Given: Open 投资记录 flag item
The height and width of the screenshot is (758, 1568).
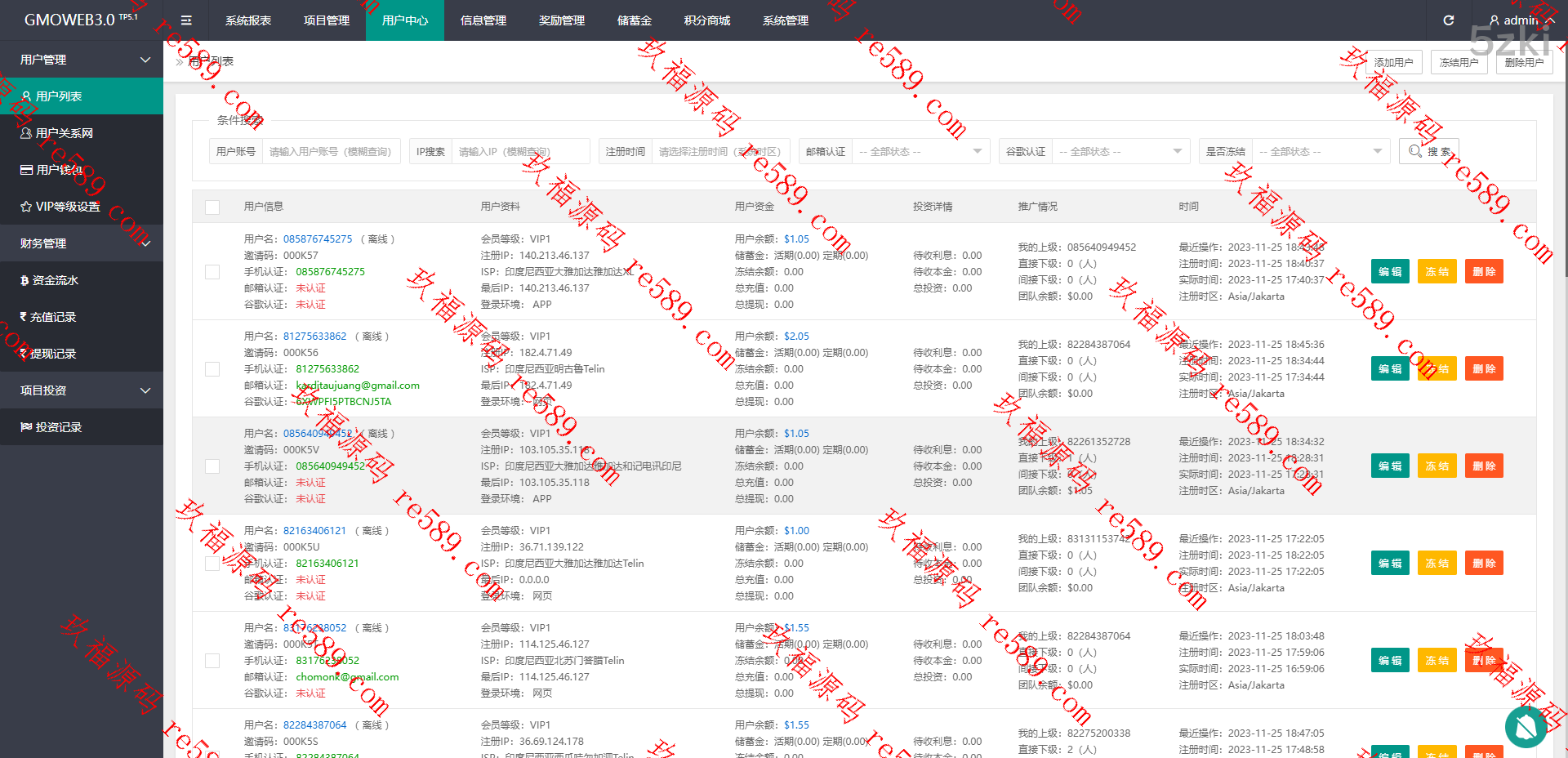Looking at the screenshot, I should (58, 427).
